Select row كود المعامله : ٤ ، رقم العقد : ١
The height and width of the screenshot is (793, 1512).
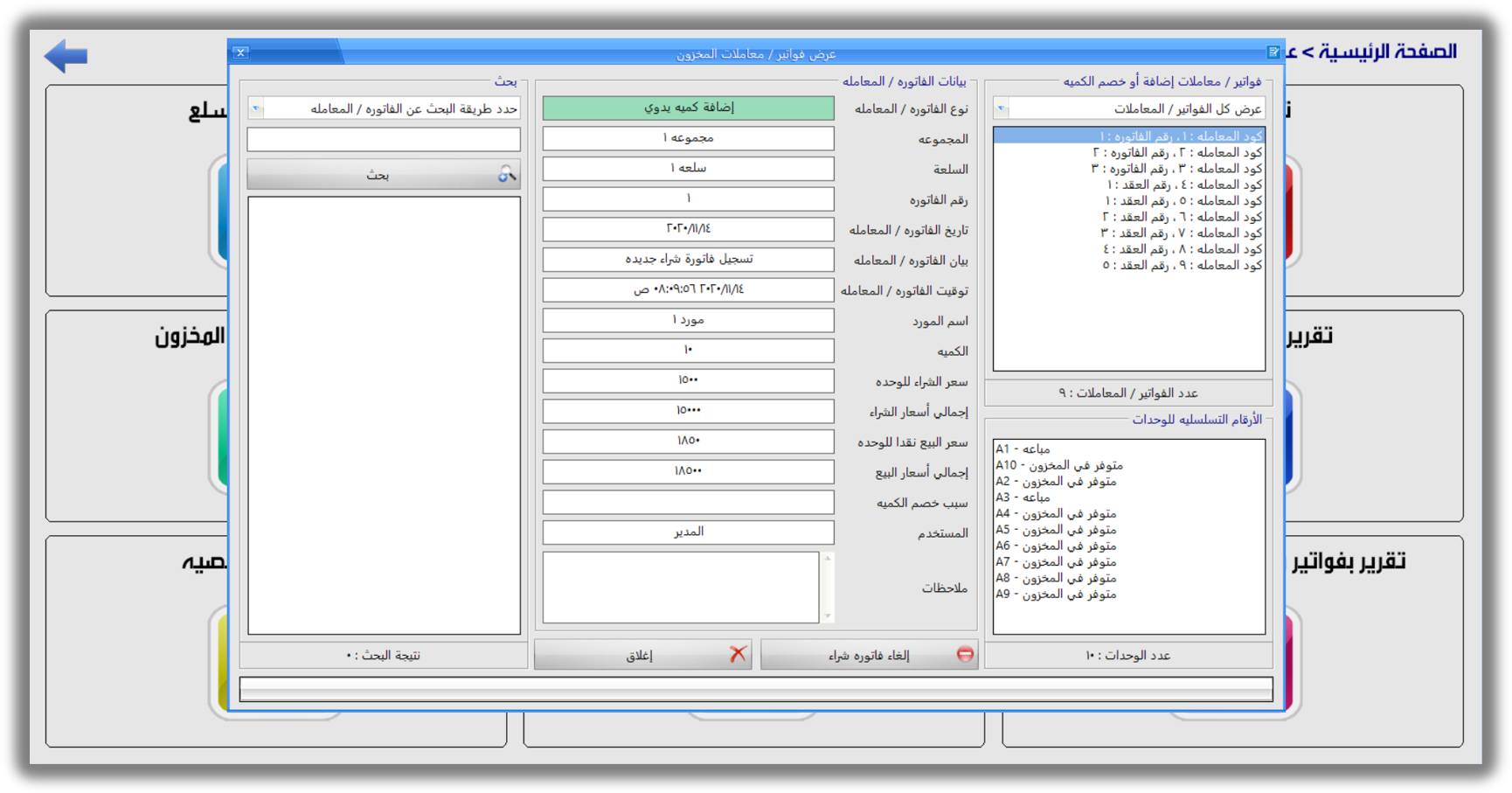(x=1129, y=184)
